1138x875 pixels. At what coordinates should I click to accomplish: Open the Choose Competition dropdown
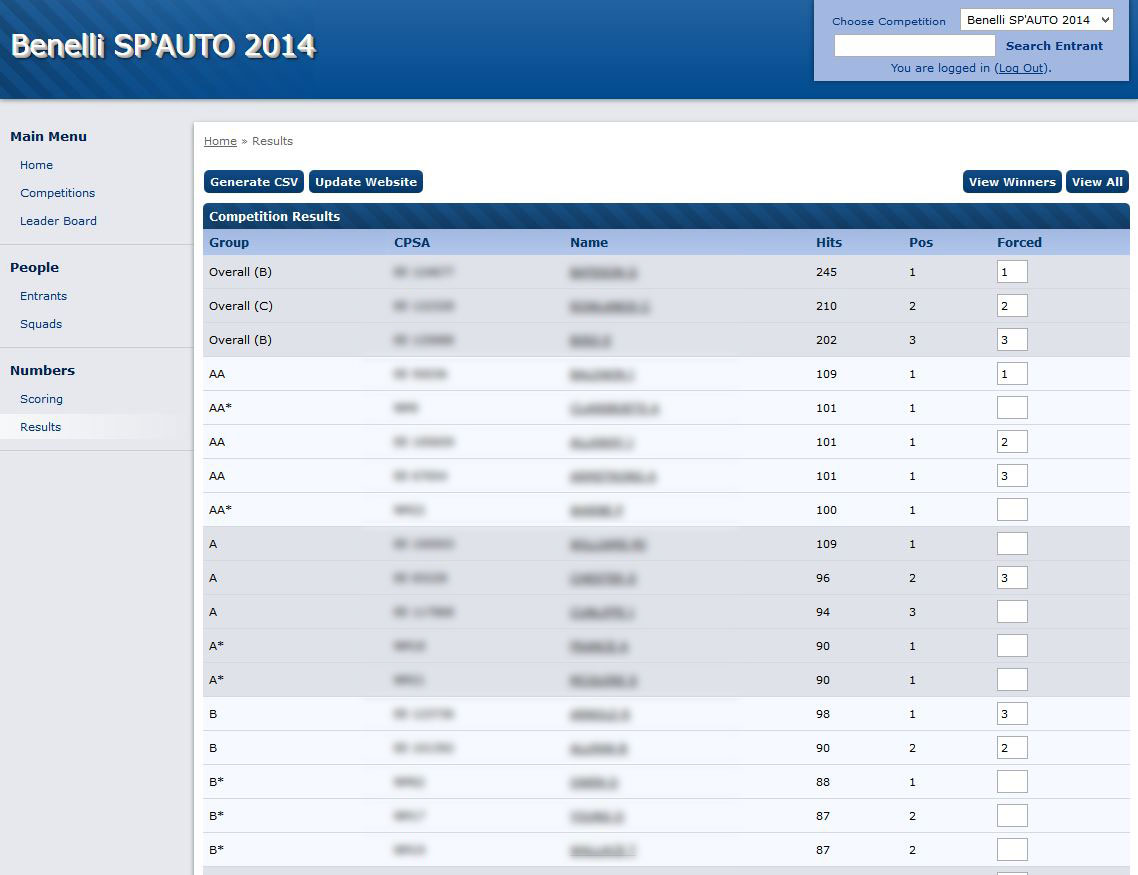point(1036,20)
